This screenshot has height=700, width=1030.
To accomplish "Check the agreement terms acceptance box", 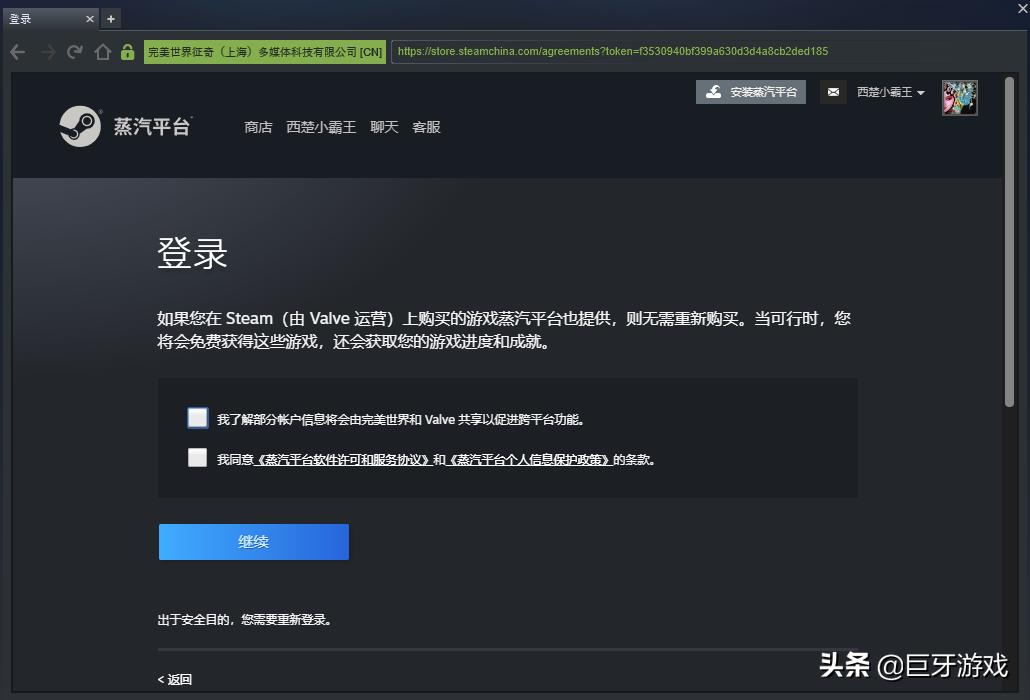I will 197,458.
